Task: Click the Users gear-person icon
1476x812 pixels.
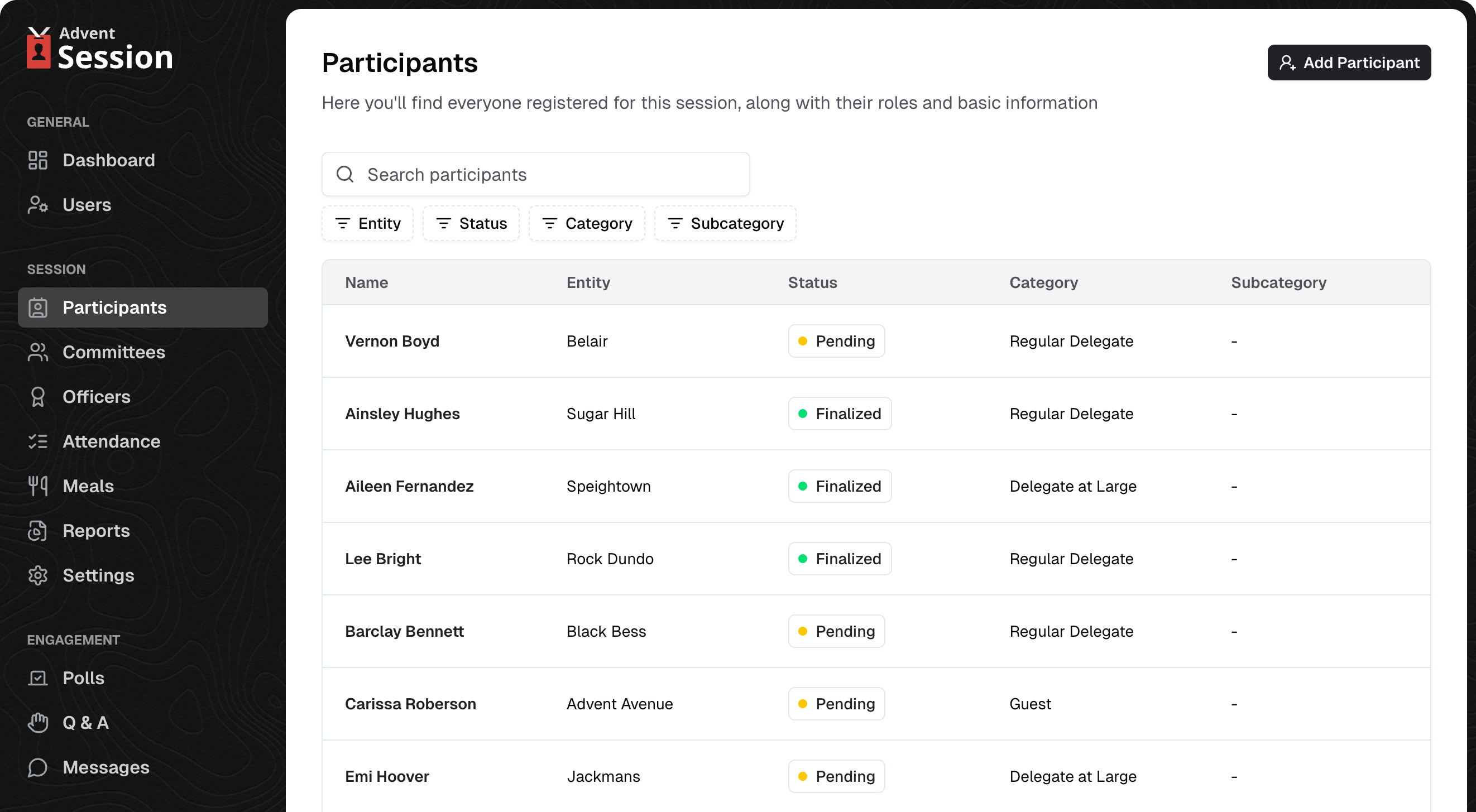Action: coord(38,205)
